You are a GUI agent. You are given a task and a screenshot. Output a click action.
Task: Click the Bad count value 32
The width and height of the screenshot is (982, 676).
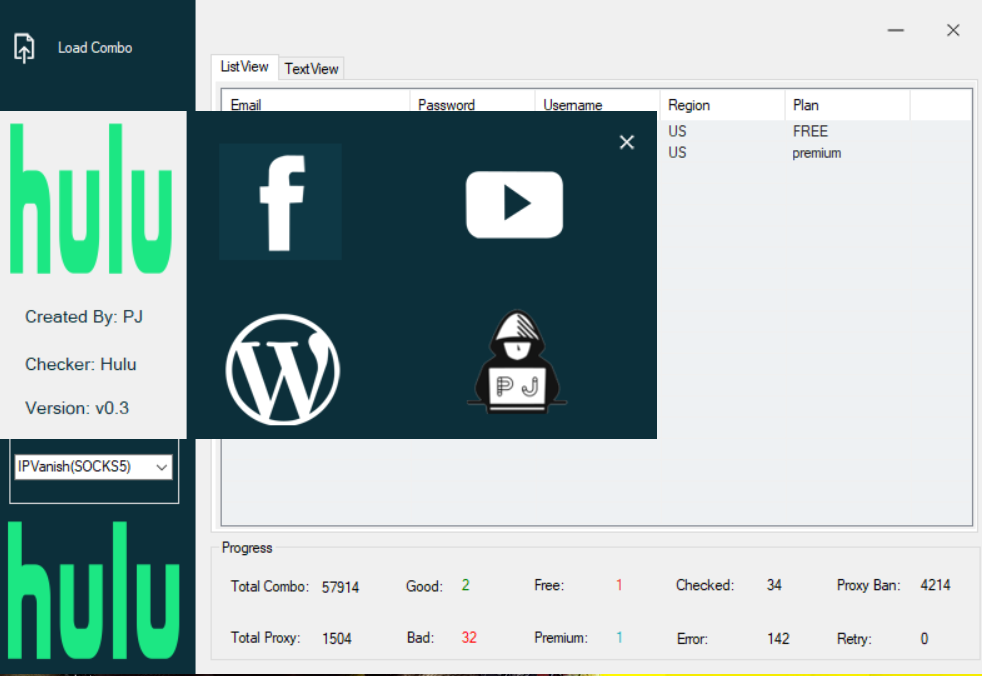(x=469, y=638)
